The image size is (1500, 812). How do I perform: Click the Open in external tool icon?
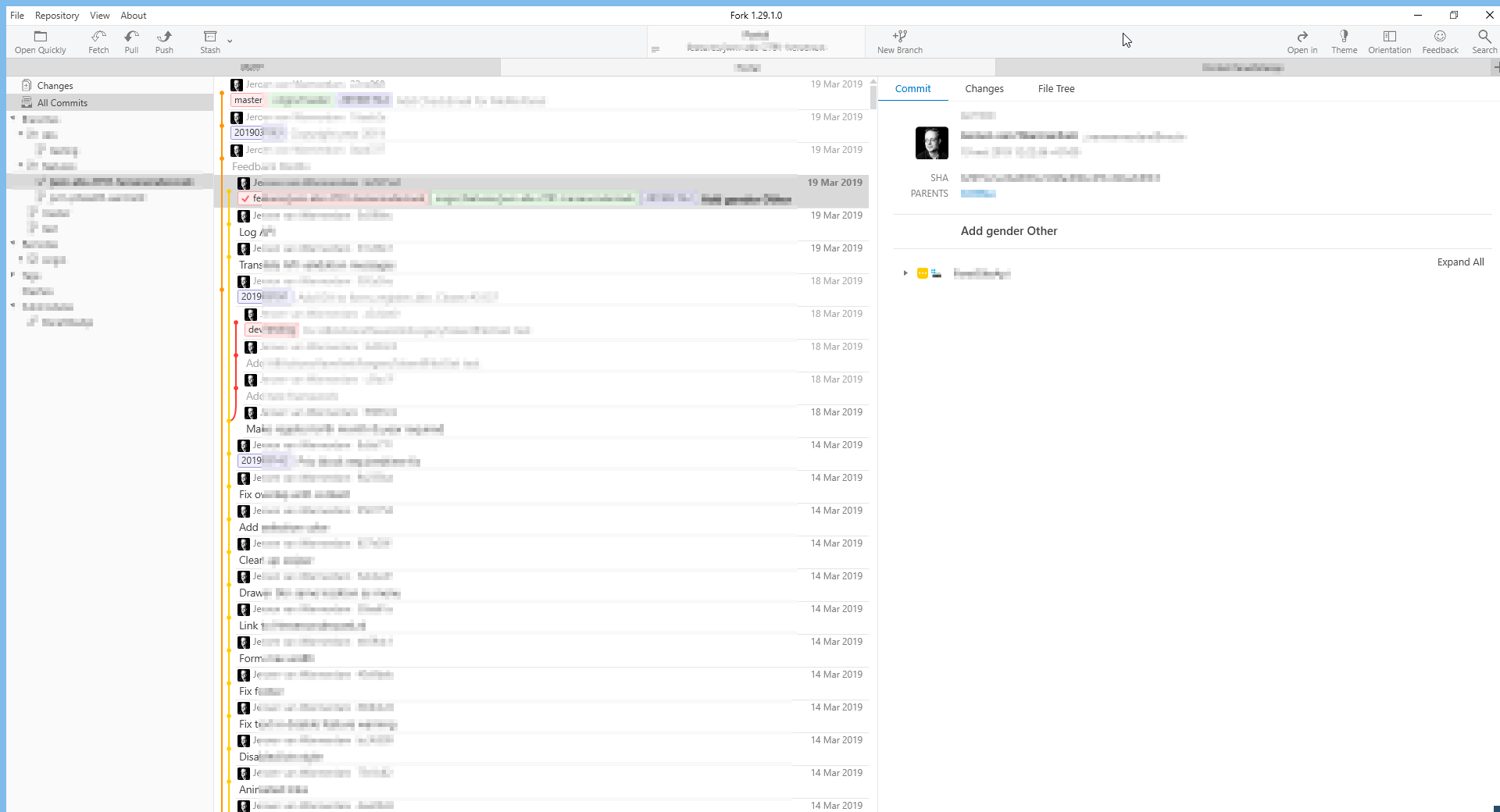point(1302,41)
